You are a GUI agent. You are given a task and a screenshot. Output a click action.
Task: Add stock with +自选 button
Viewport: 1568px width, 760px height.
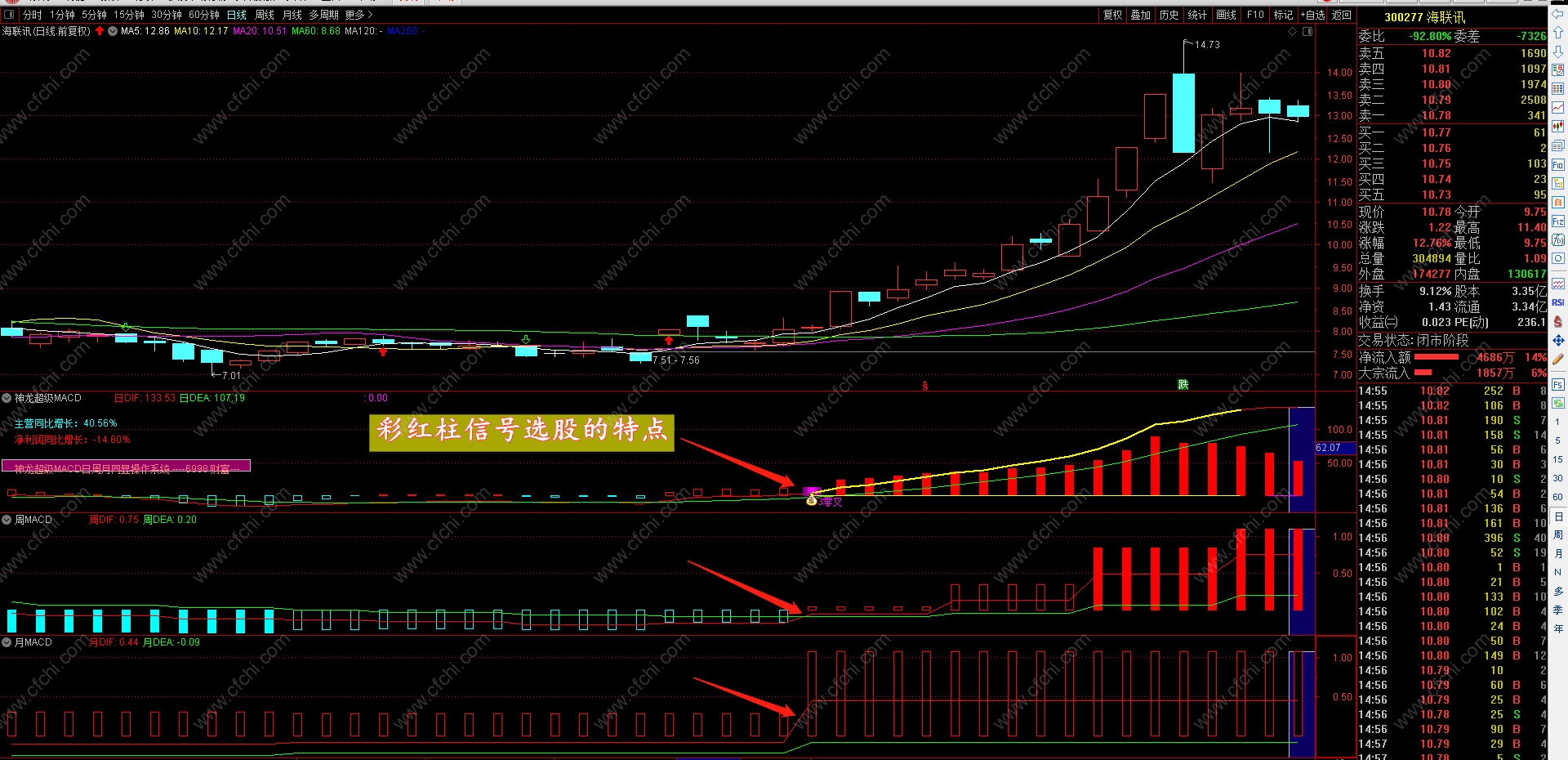pyautogui.click(x=1313, y=15)
